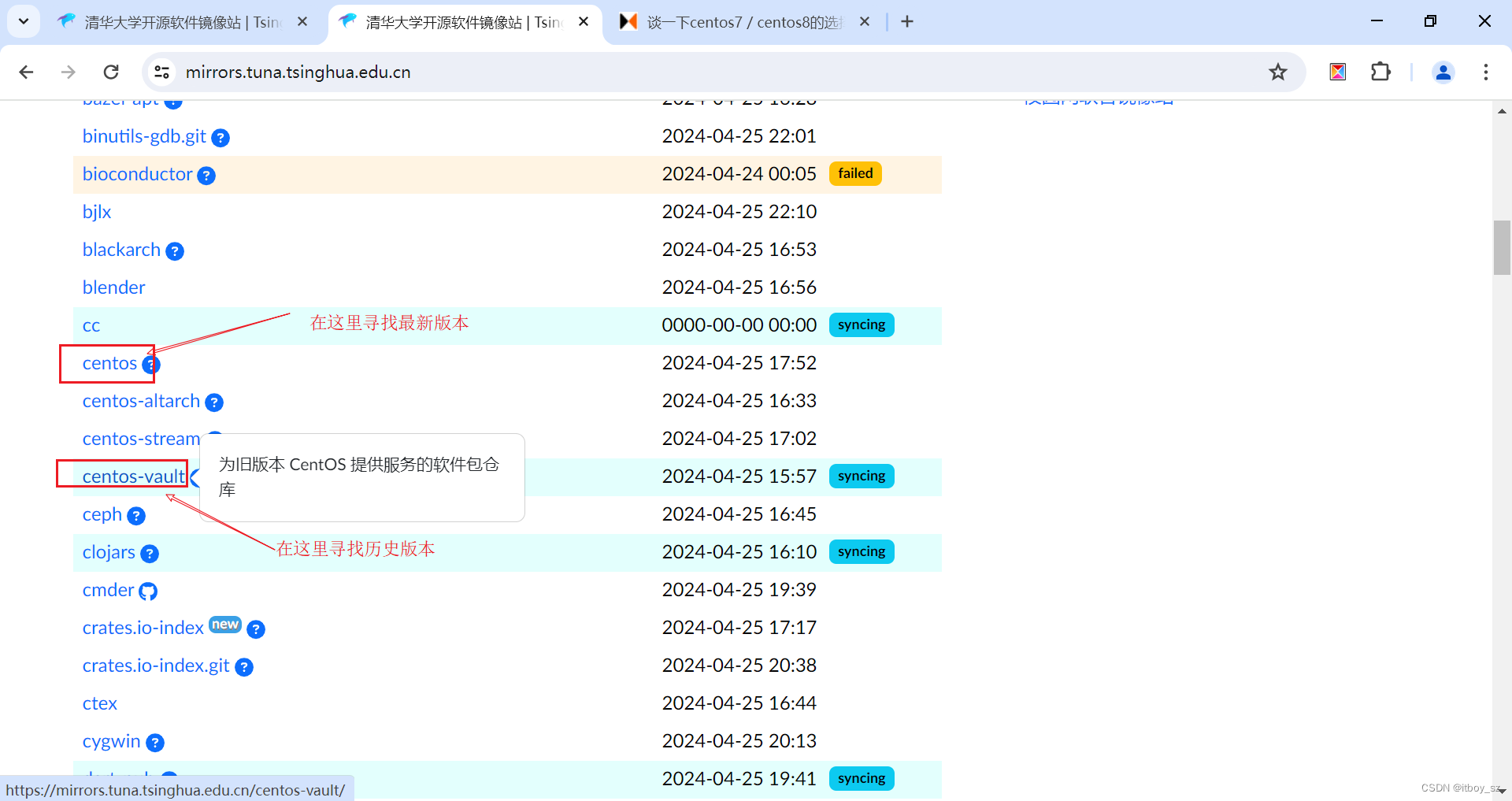Click the syncing badge in cc row
Viewport: 1512px width, 801px height.
(862, 324)
